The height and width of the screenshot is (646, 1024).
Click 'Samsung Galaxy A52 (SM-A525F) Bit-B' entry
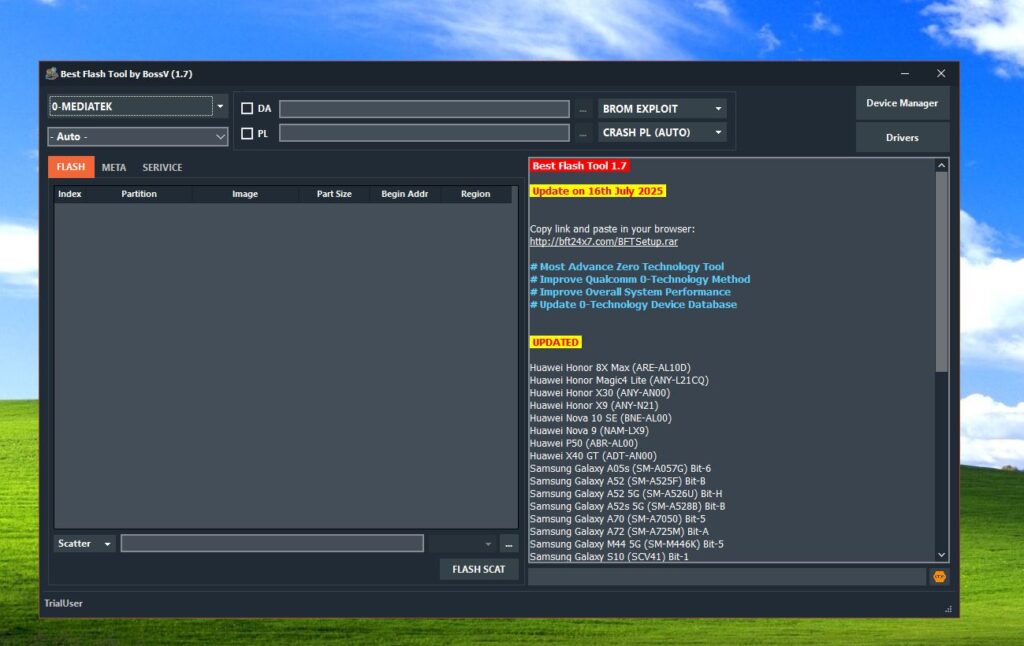tap(617, 481)
